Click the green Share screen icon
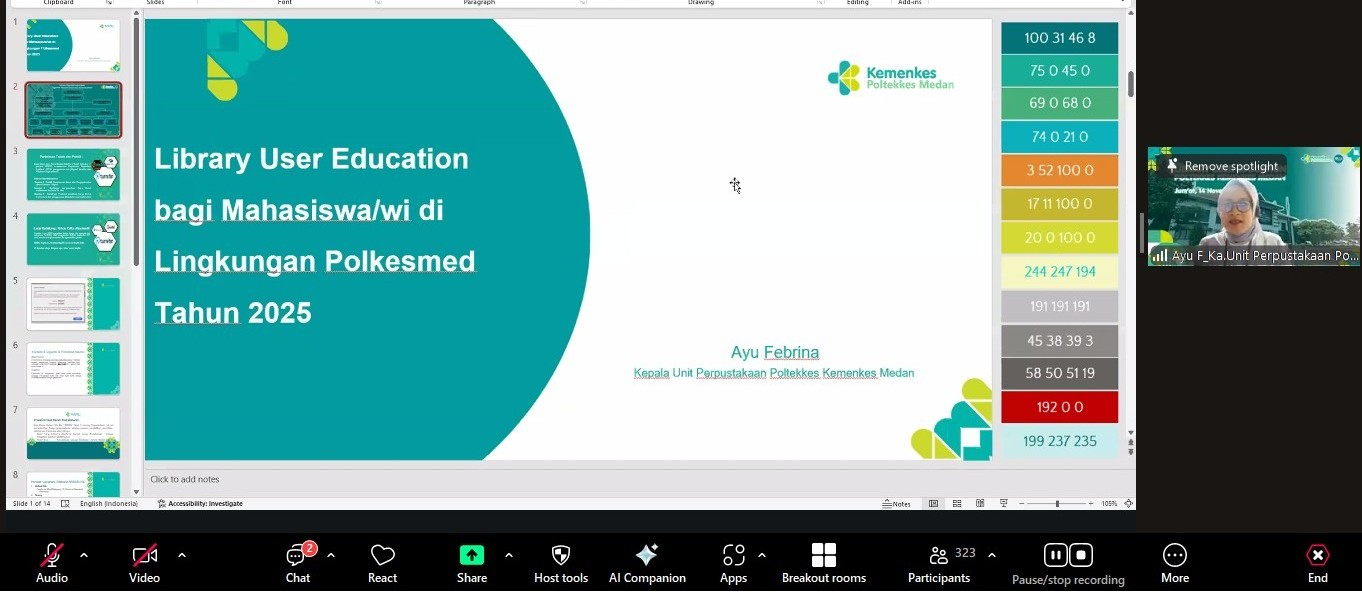1362x592 pixels. (471, 555)
